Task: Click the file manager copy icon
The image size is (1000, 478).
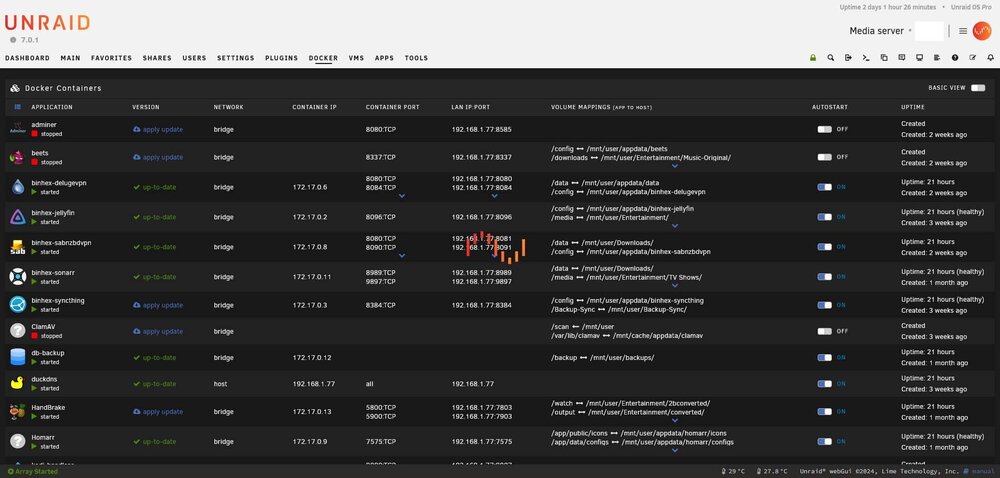Action: click(884, 57)
